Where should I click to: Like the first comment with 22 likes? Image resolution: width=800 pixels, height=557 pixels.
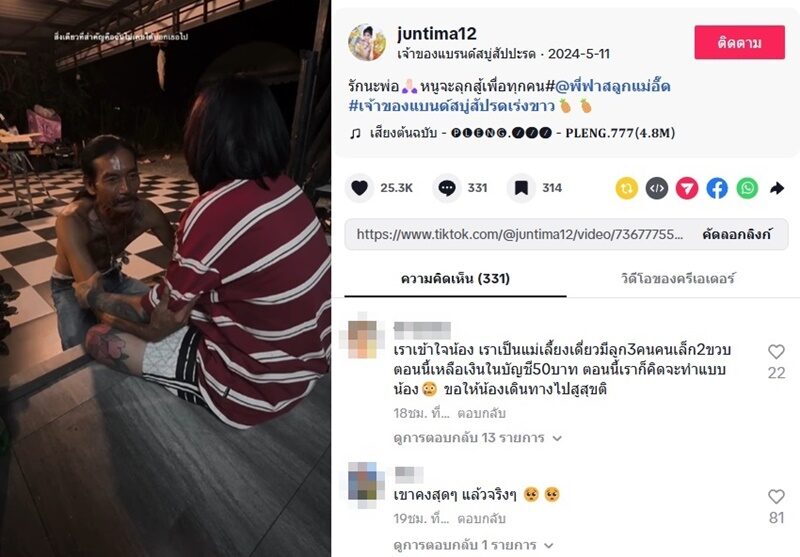[x=776, y=351]
